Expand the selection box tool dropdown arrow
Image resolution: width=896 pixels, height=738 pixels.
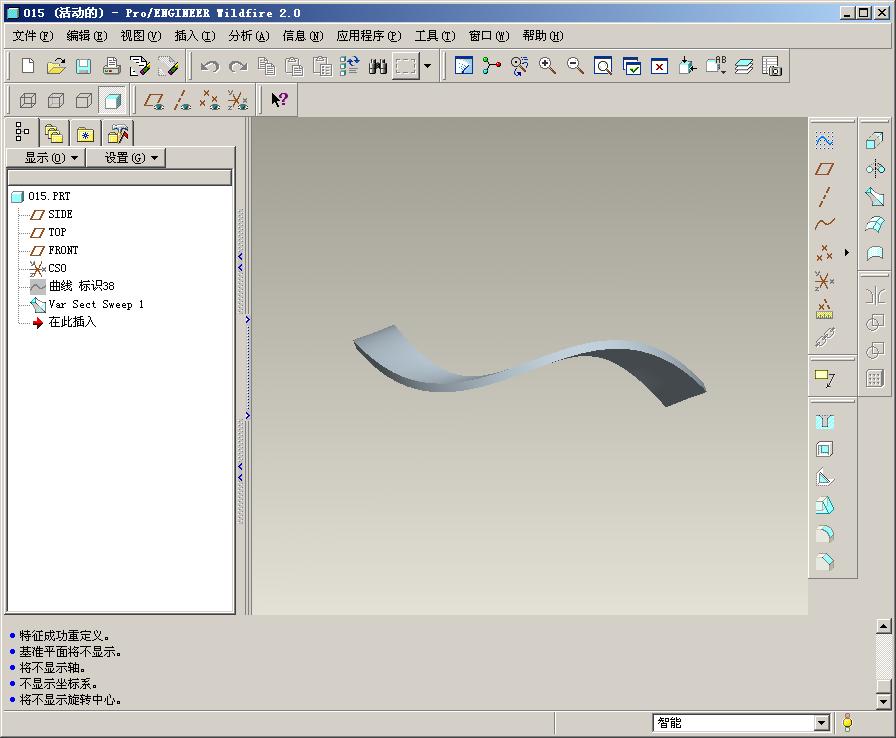[427, 66]
